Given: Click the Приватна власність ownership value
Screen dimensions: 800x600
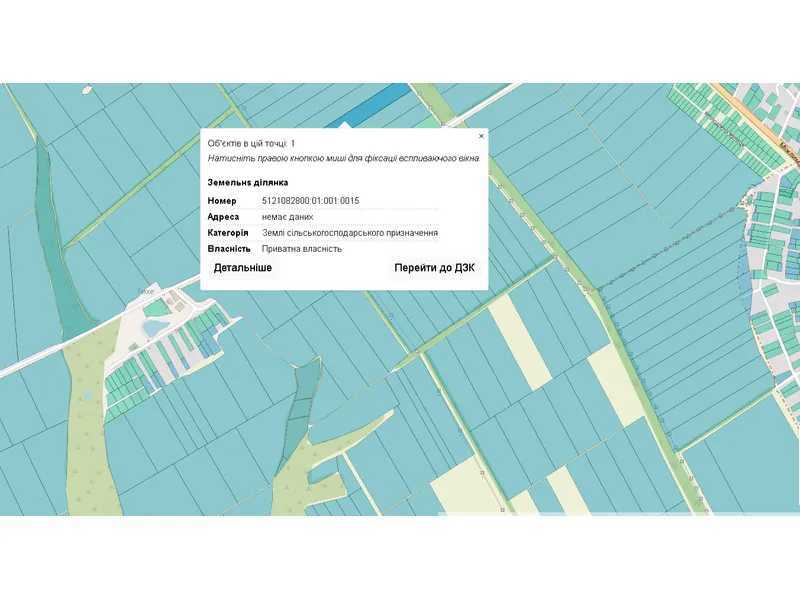Looking at the screenshot, I should point(302,249).
